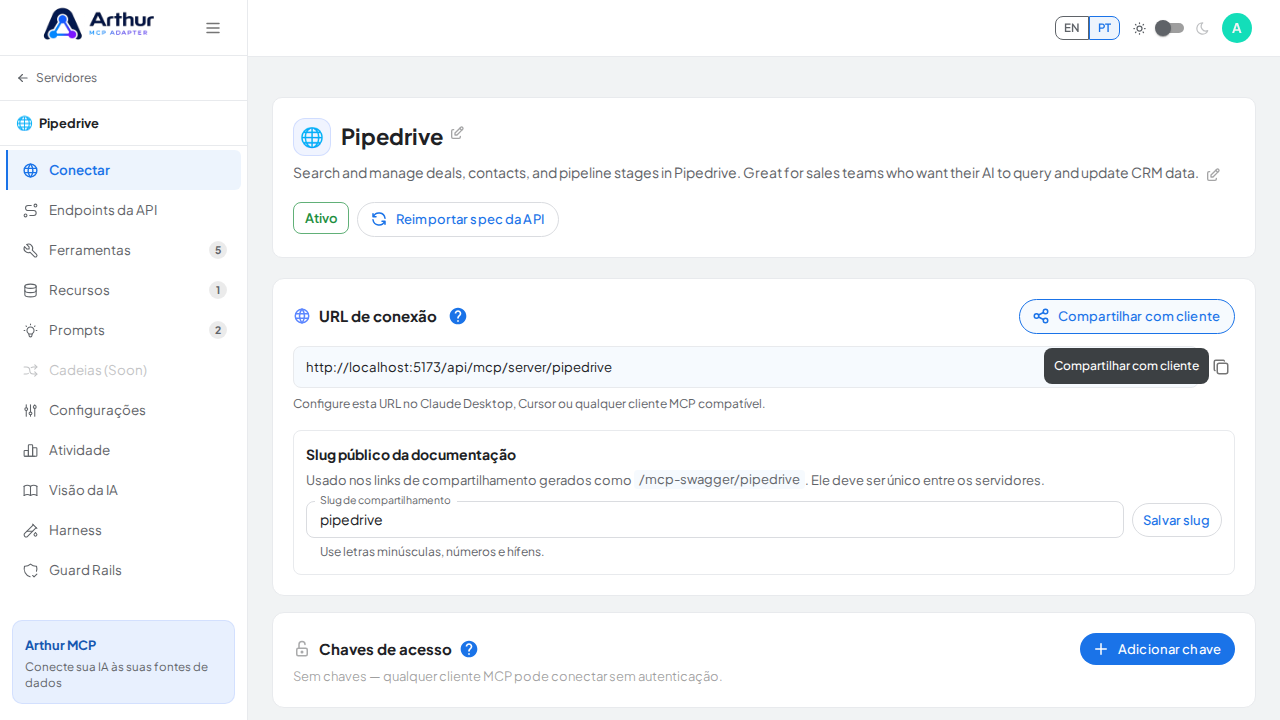Click the Prompts count badge 2
Screen dimensions: 1280x720
218,330
